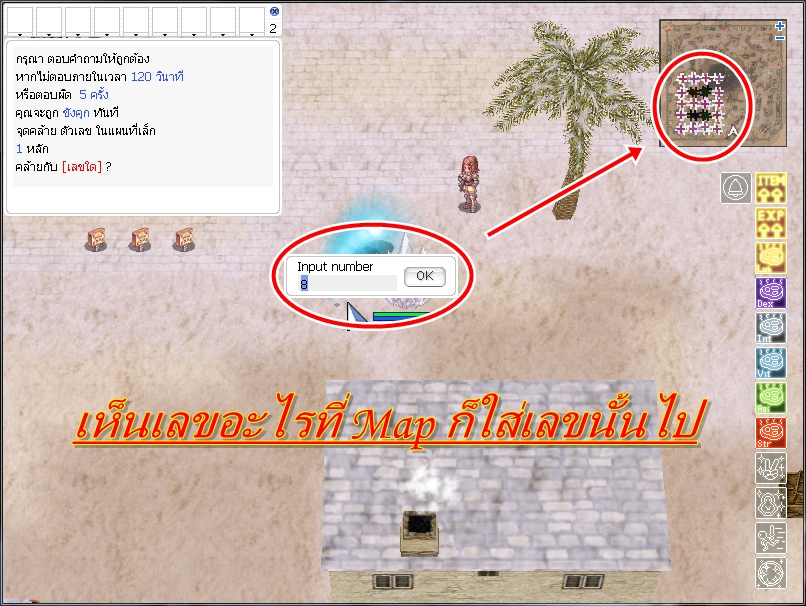
Task: Open the seventh hotkey slot's dropdown arrow
Action: pos(194,35)
